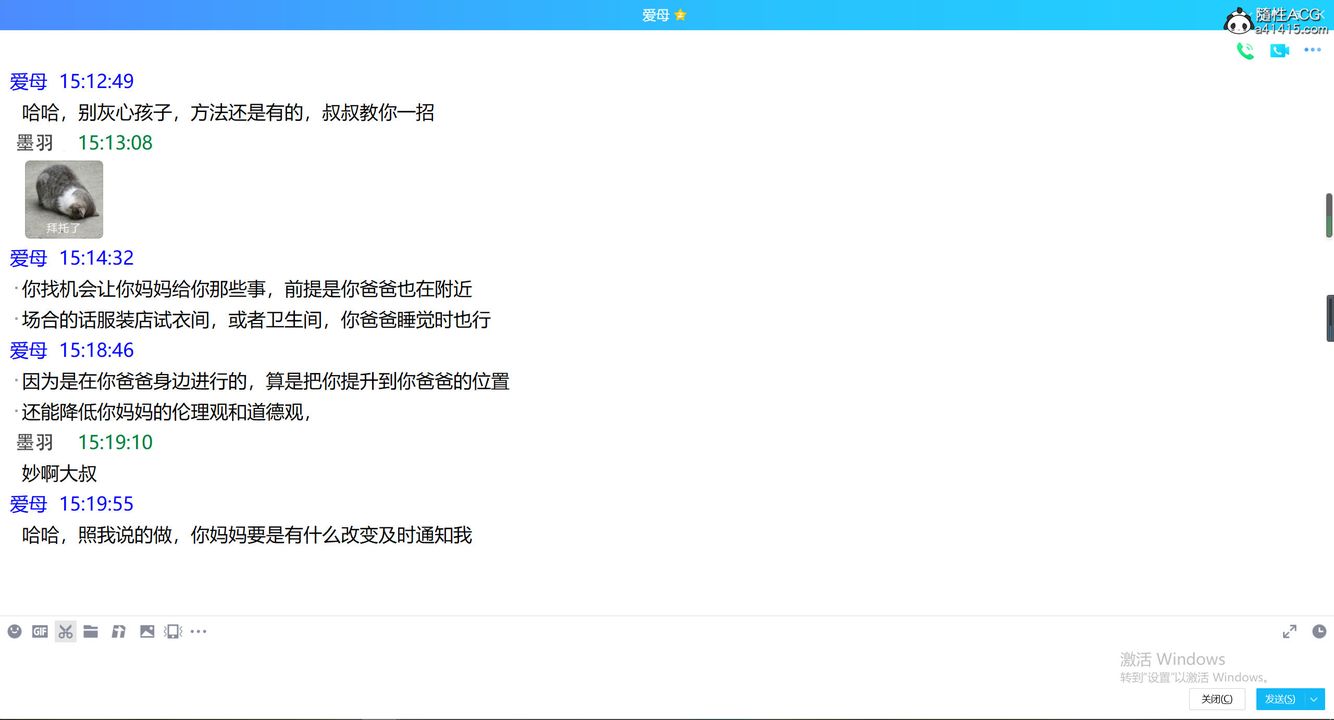Click the picture icon to send image

point(147,631)
